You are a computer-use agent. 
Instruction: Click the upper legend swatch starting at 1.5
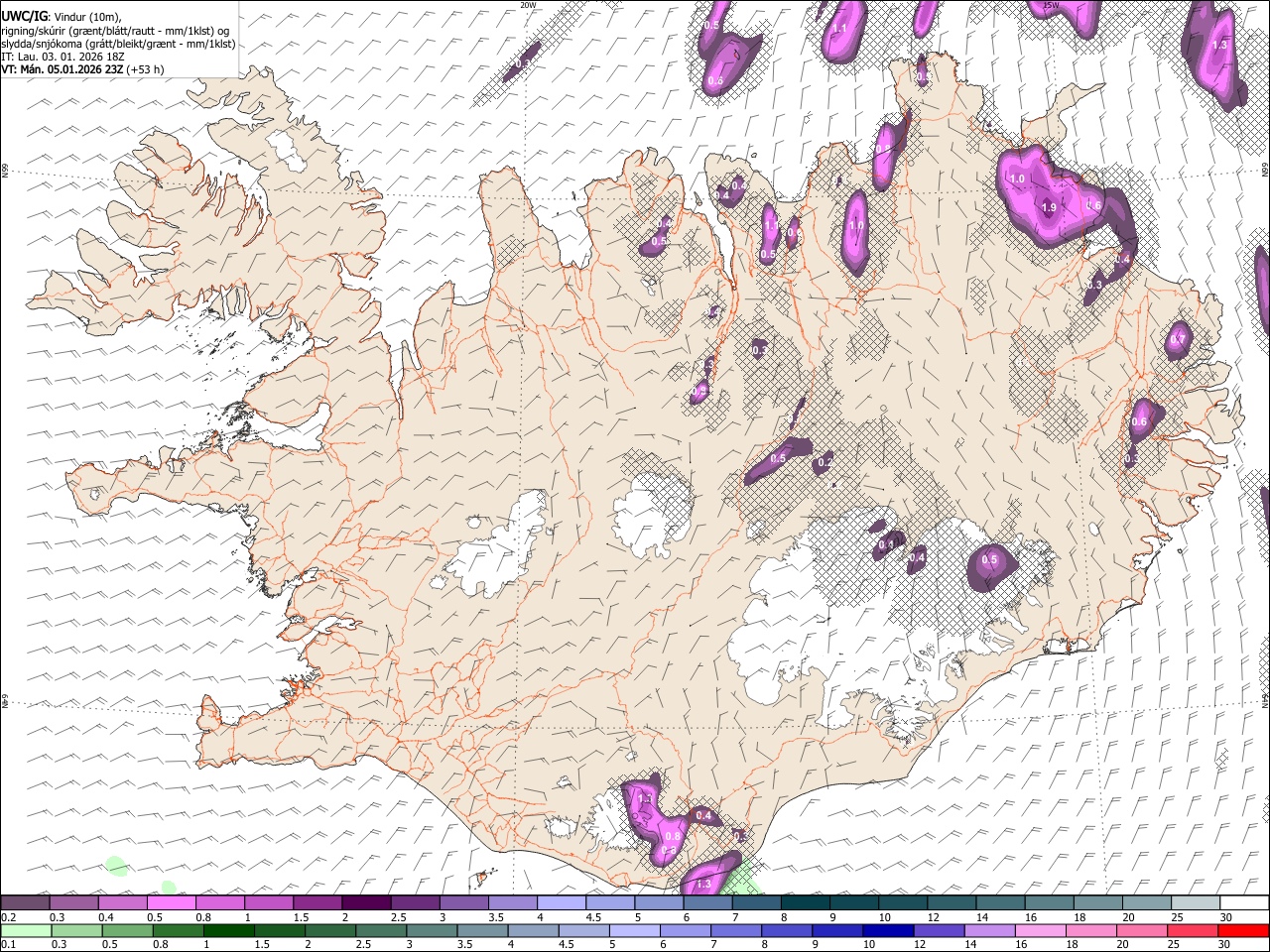tap(317, 903)
